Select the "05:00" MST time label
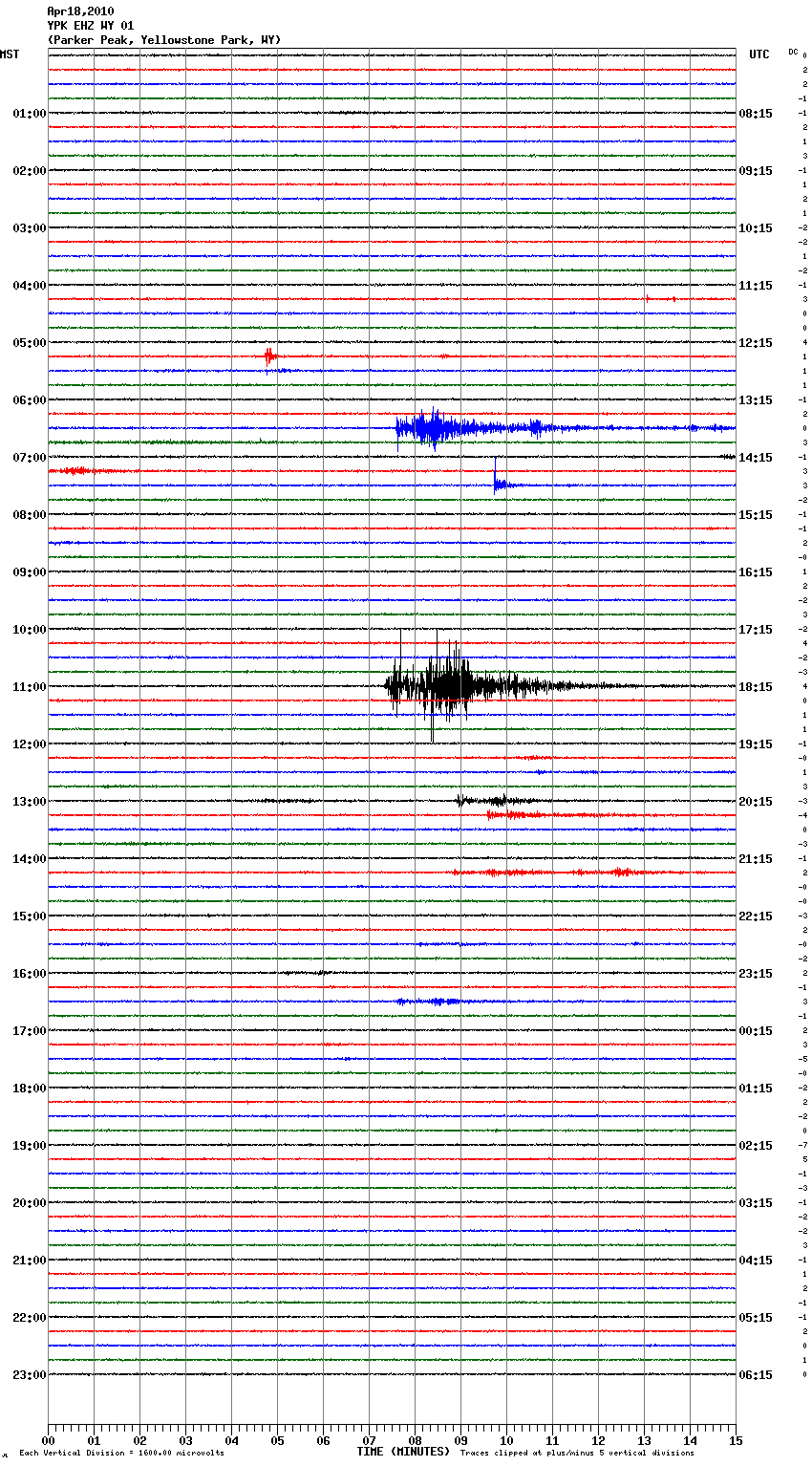Viewport: 812px width, 1466px height. pos(30,343)
